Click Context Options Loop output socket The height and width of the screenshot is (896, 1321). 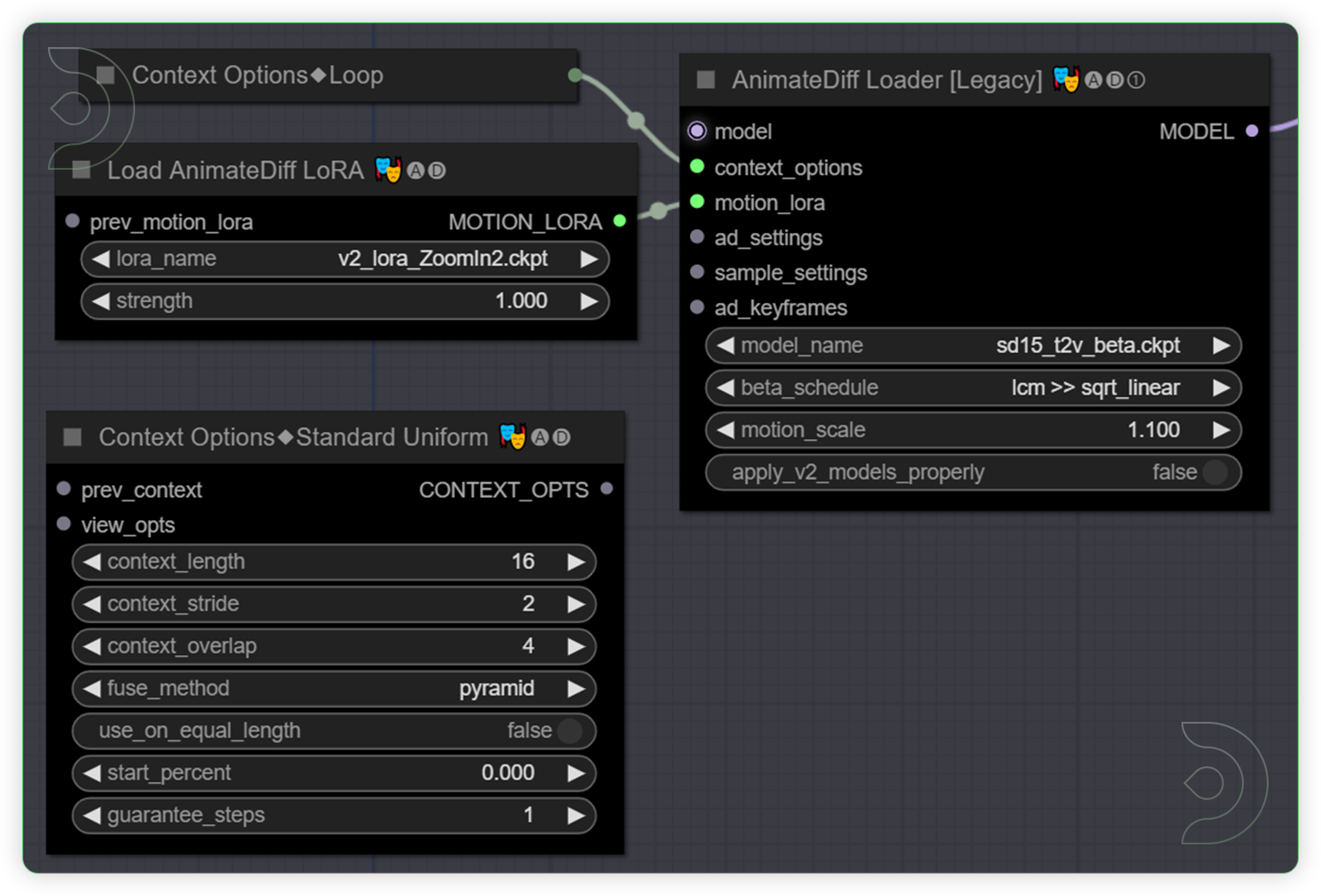pyautogui.click(x=574, y=75)
